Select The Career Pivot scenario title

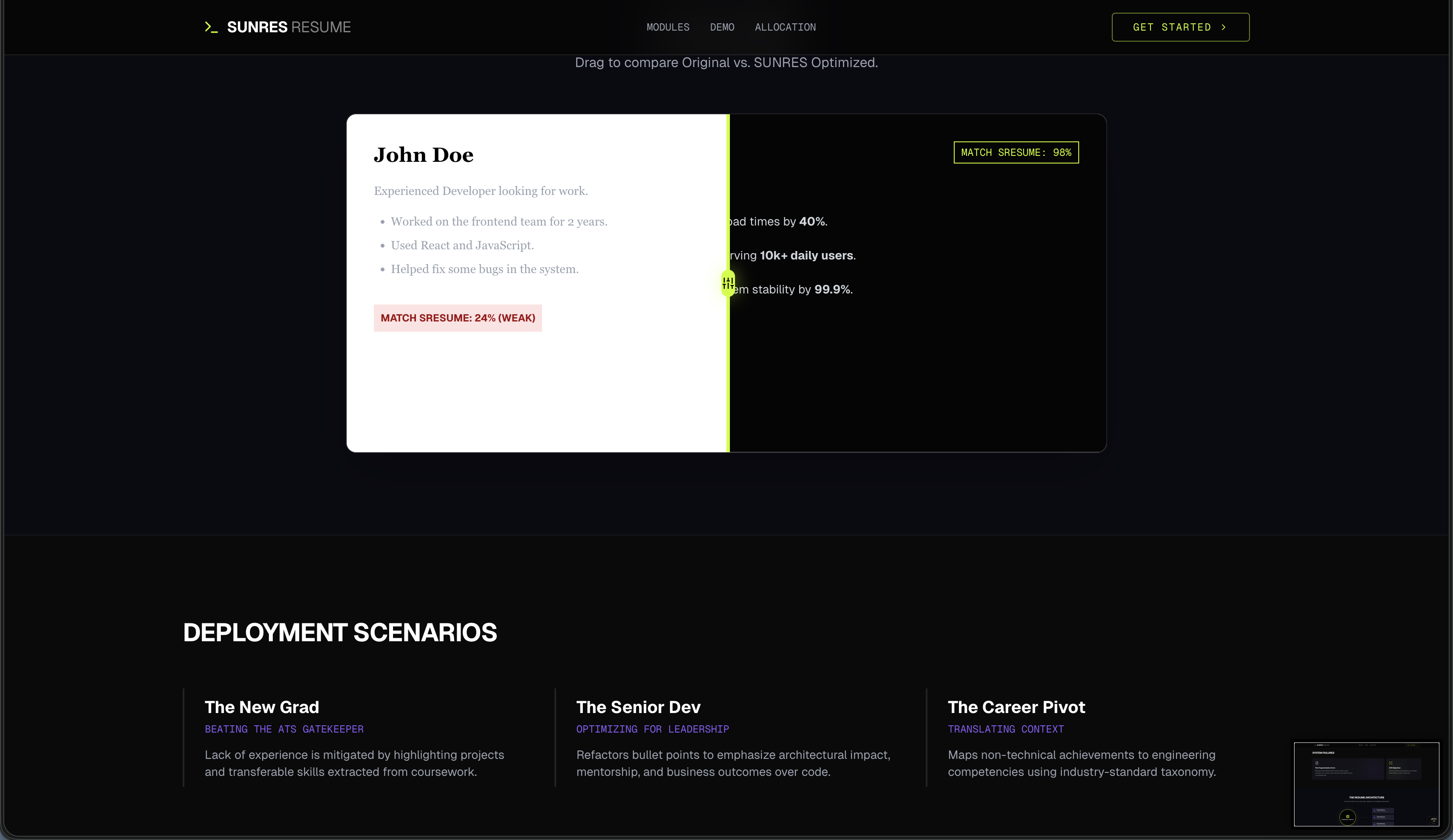click(x=1016, y=707)
